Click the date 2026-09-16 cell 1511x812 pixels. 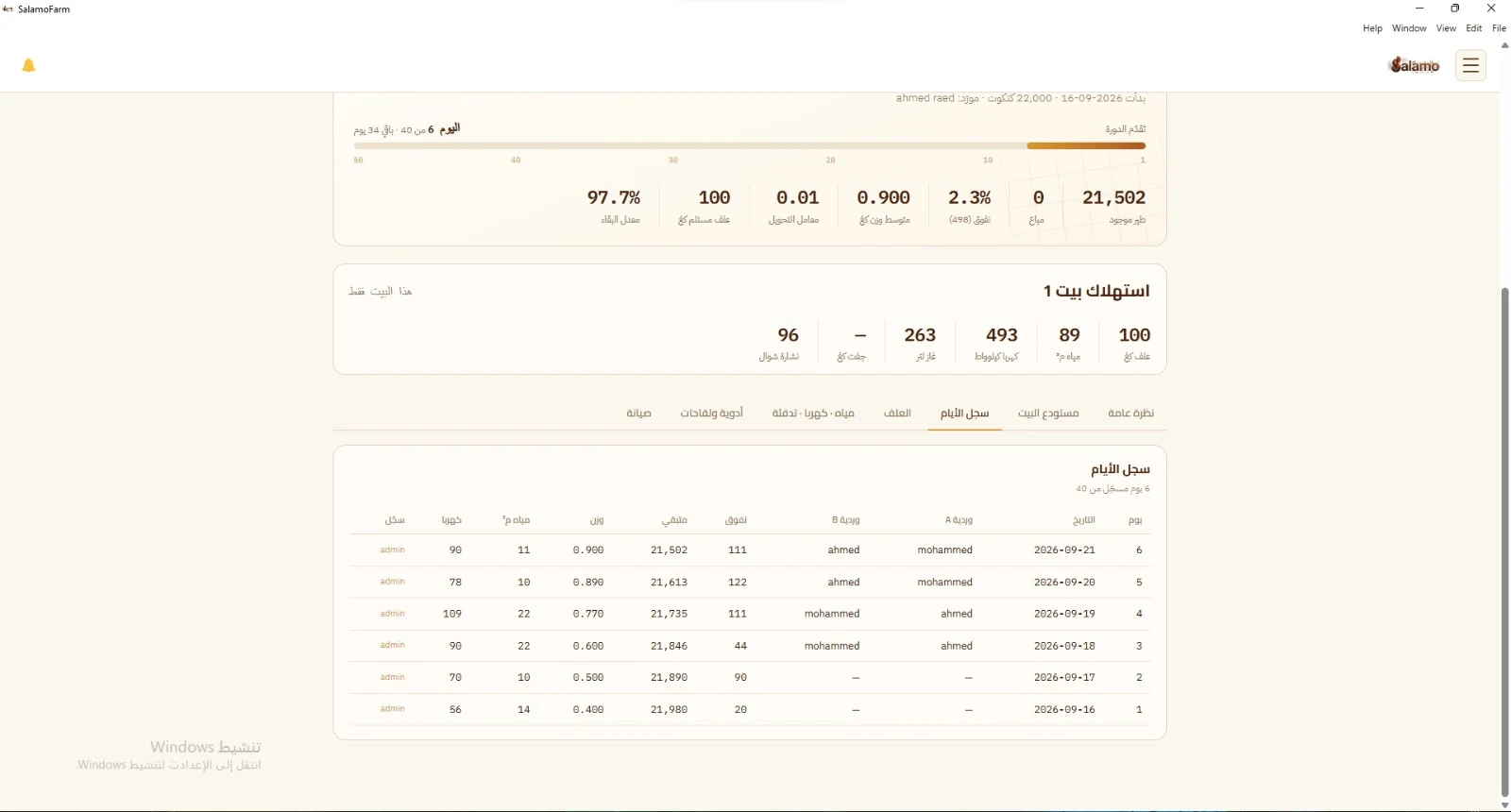(1064, 709)
